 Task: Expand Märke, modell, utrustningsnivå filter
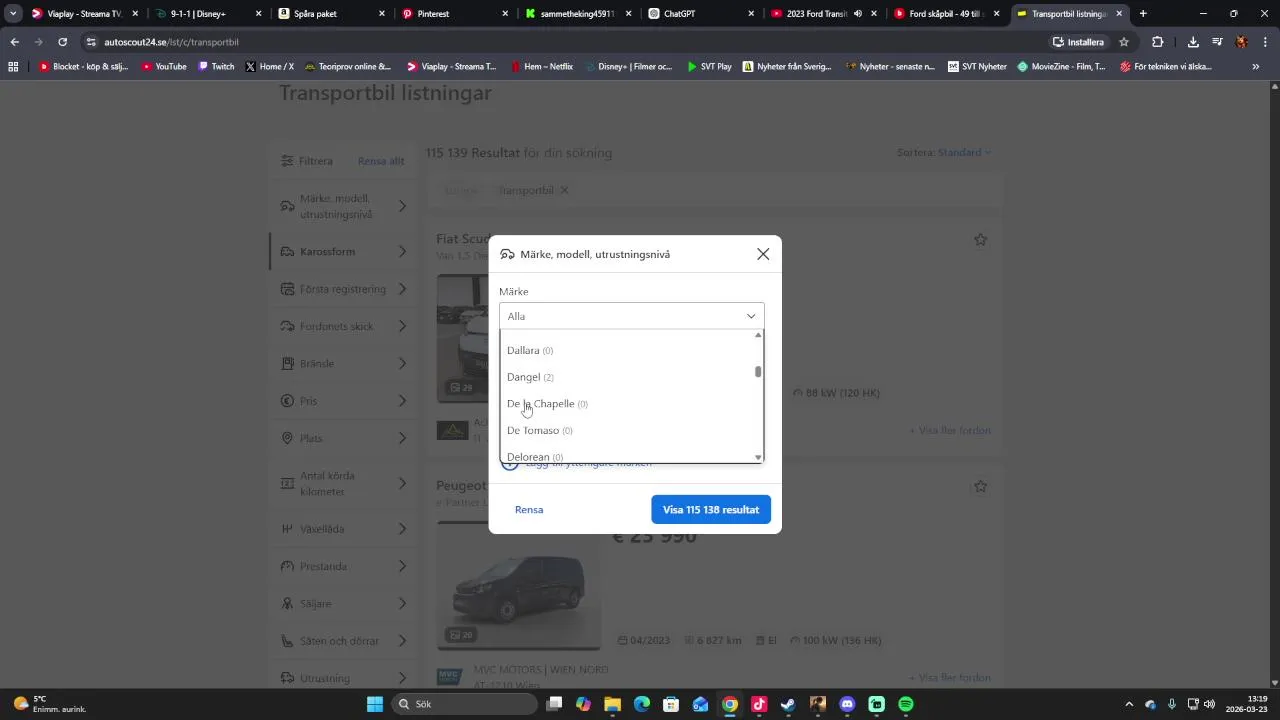coord(343,207)
